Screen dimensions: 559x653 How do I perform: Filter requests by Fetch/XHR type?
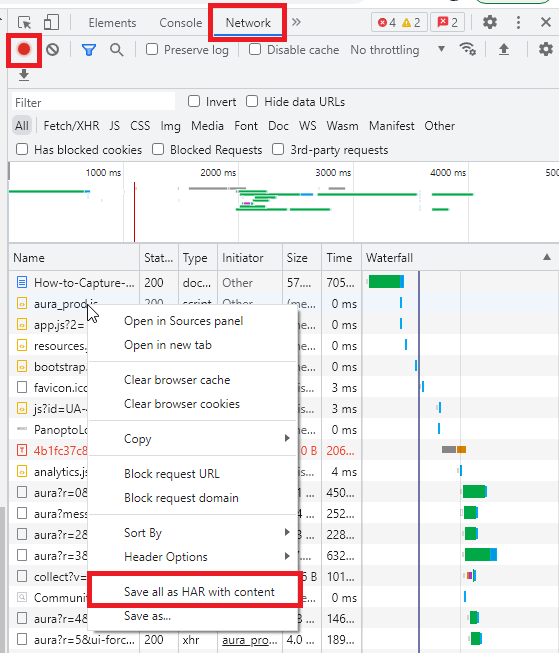pyautogui.click(x=72, y=126)
